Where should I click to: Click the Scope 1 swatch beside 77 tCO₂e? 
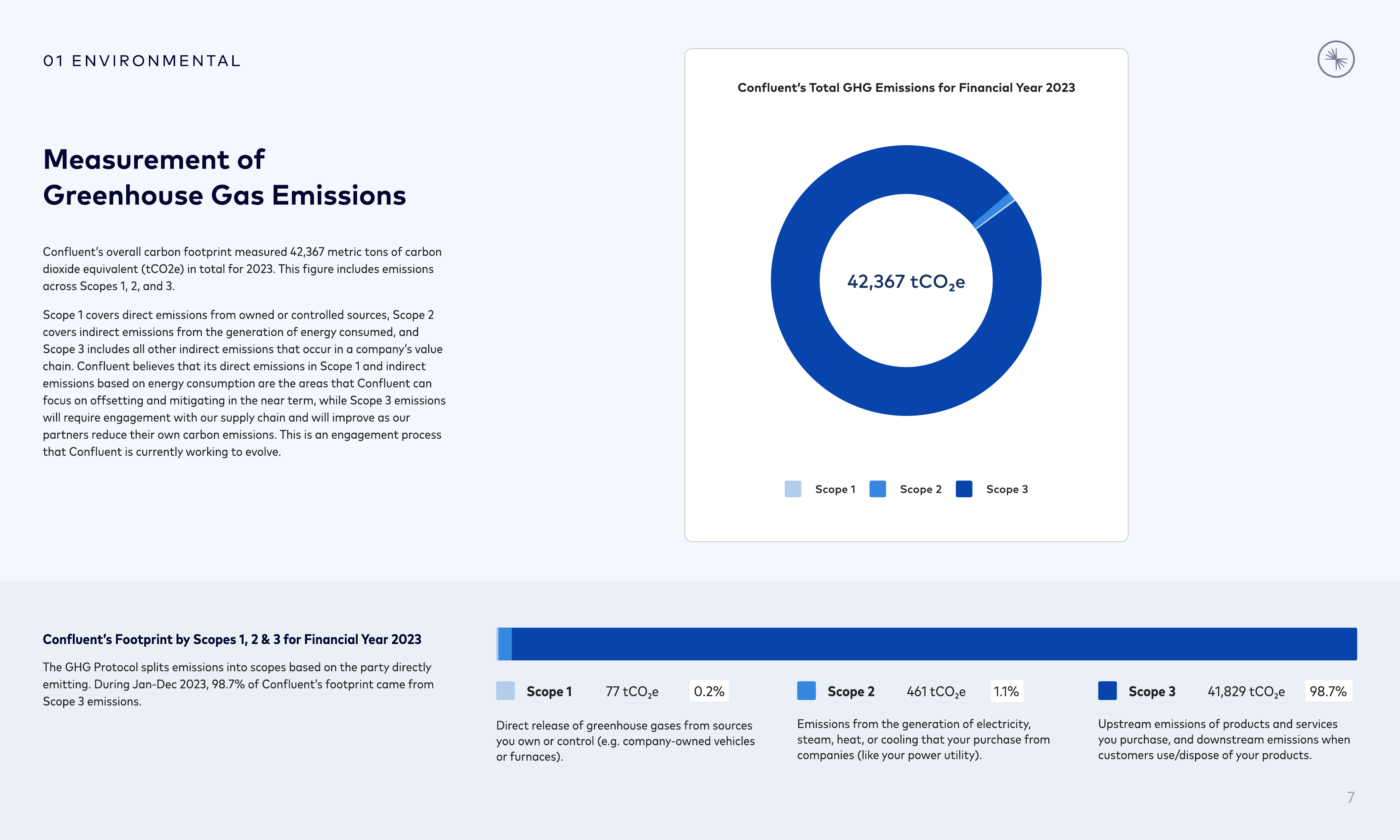(505, 691)
